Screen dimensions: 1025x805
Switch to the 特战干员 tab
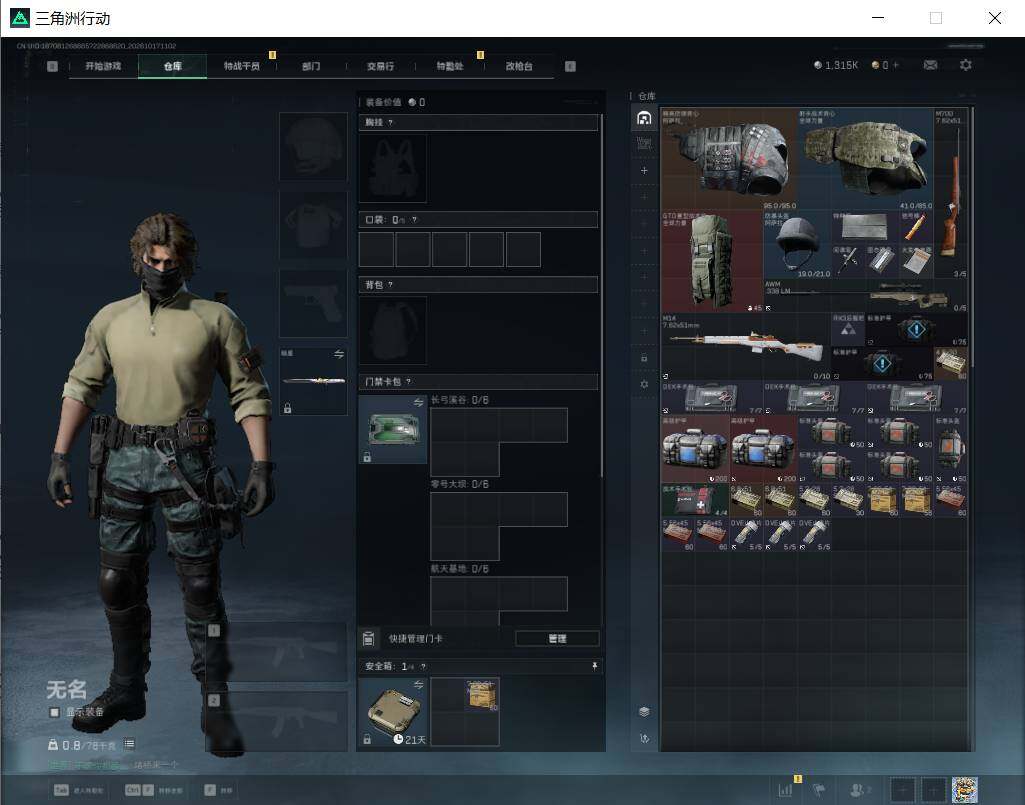click(241, 66)
